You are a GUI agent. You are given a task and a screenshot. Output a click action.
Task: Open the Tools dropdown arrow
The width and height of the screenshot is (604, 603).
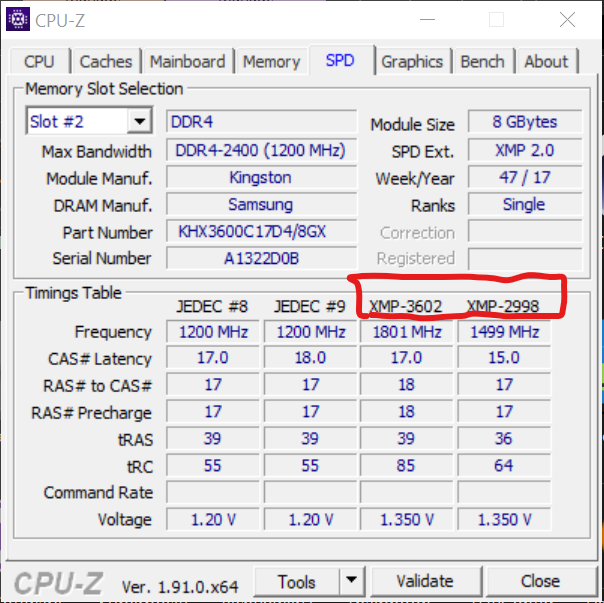click(351, 580)
